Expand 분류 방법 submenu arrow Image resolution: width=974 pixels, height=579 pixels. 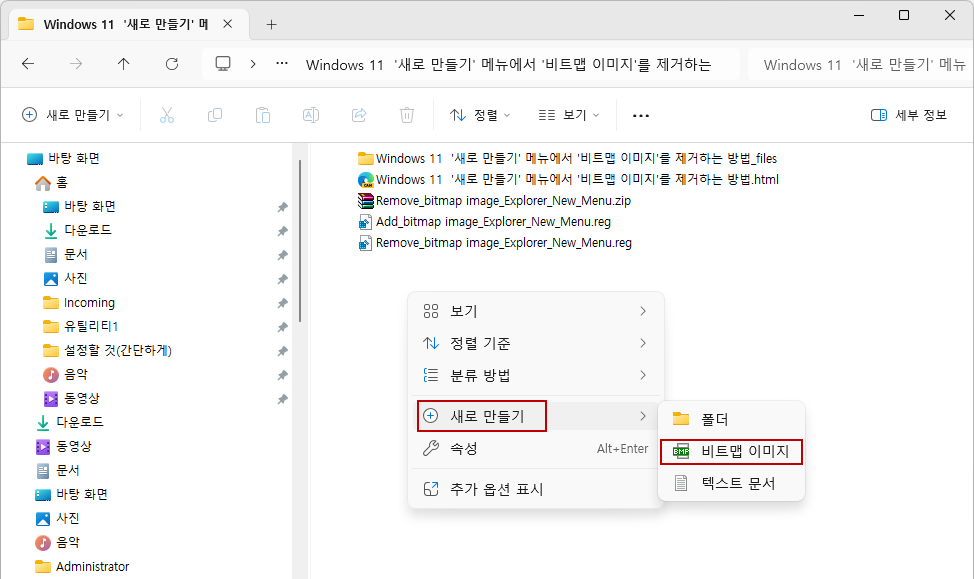(643, 375)
